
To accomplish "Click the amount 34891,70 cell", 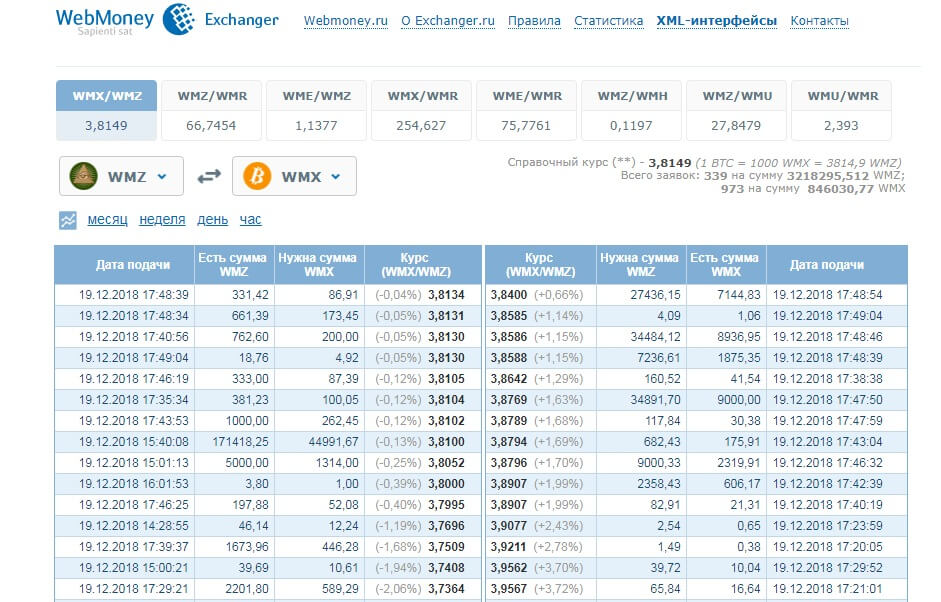I will [655, 400].
